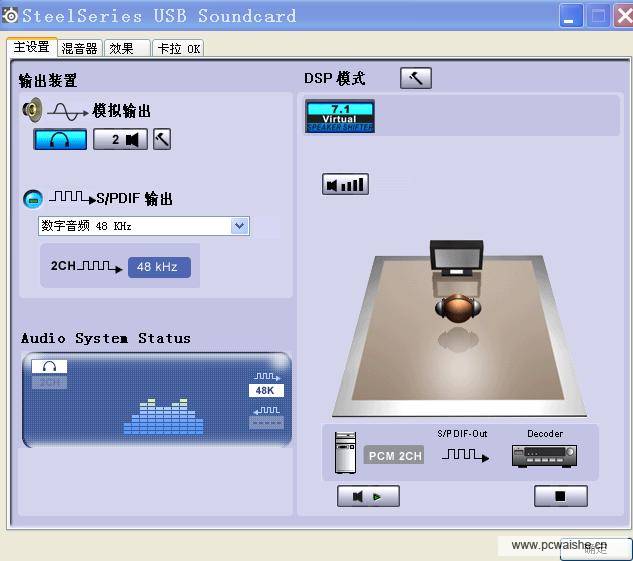Switch to the 混音器 tab
Image resolution: width=633 pixels, height=561 pixels.
click(80, 48)
